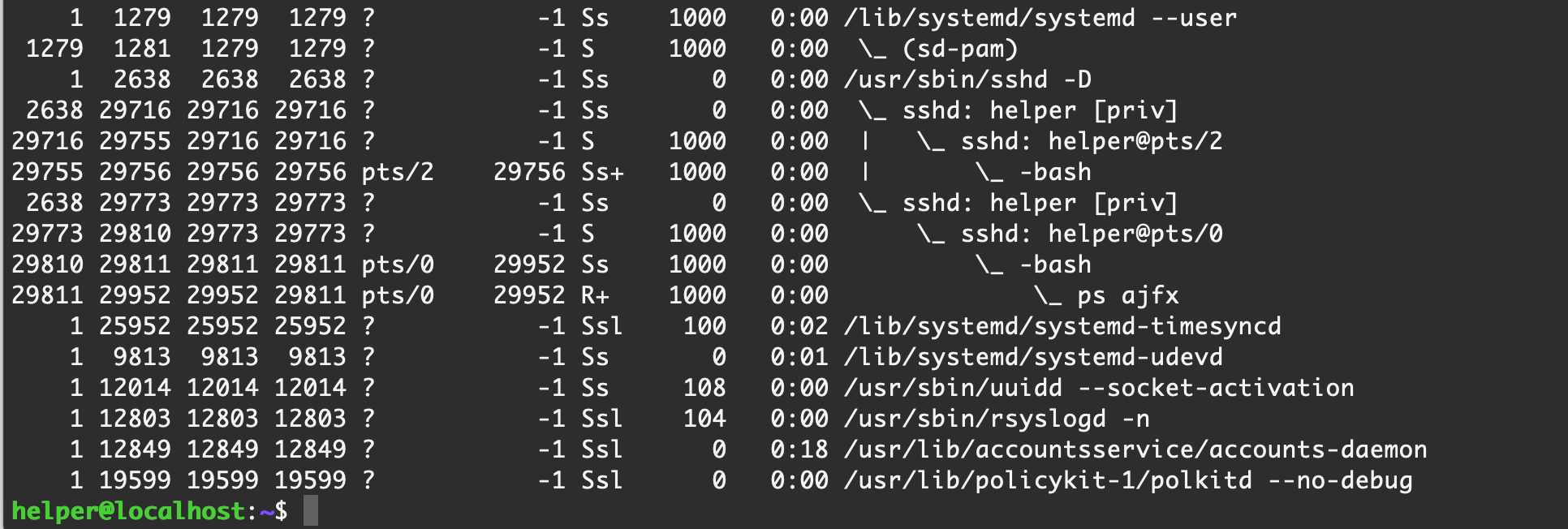Click the 0:18 time value
This screenshot has width=1568, height=529.
[x=799, y=449]
